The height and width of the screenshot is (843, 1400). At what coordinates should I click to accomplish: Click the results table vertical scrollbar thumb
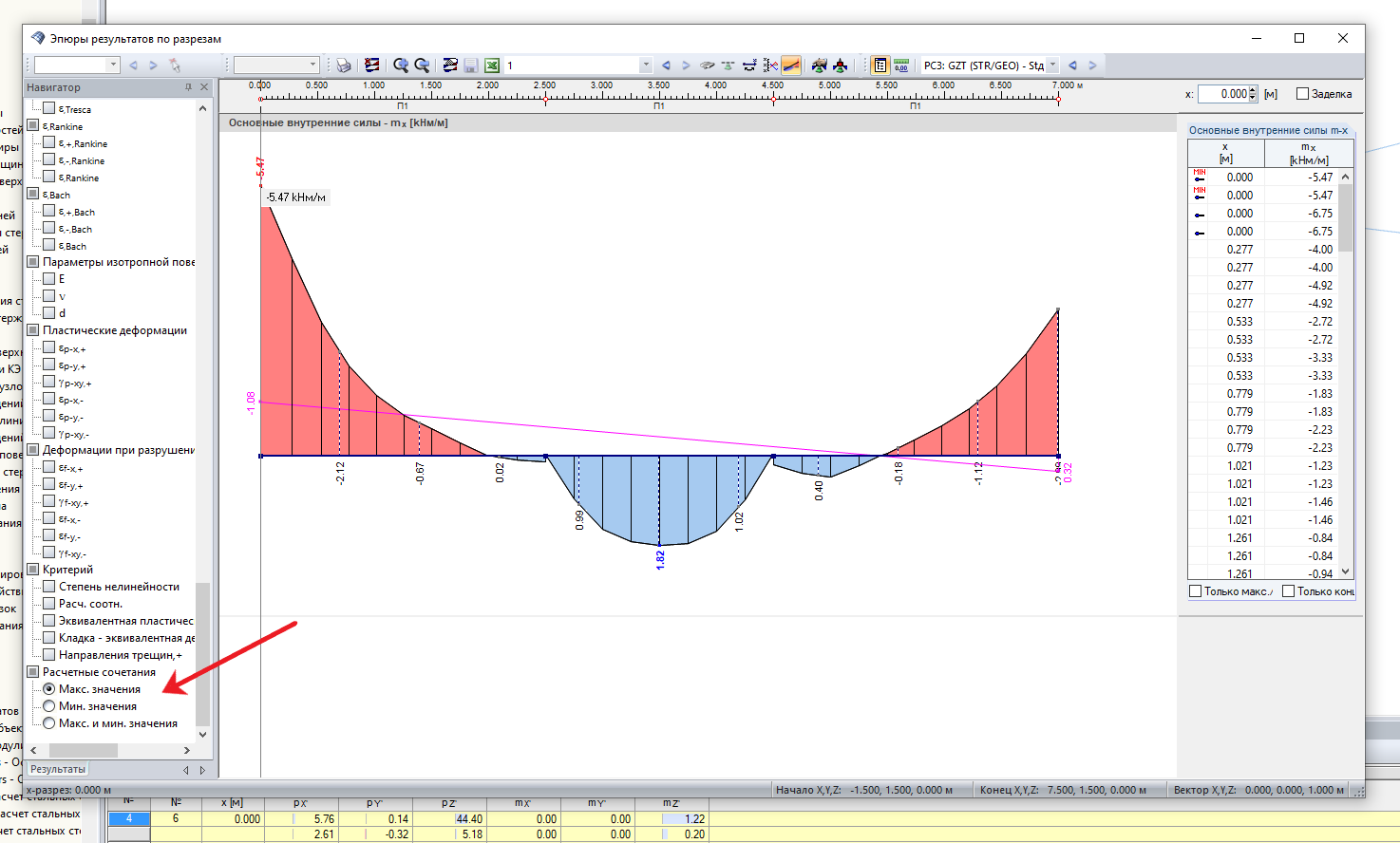1345,217
